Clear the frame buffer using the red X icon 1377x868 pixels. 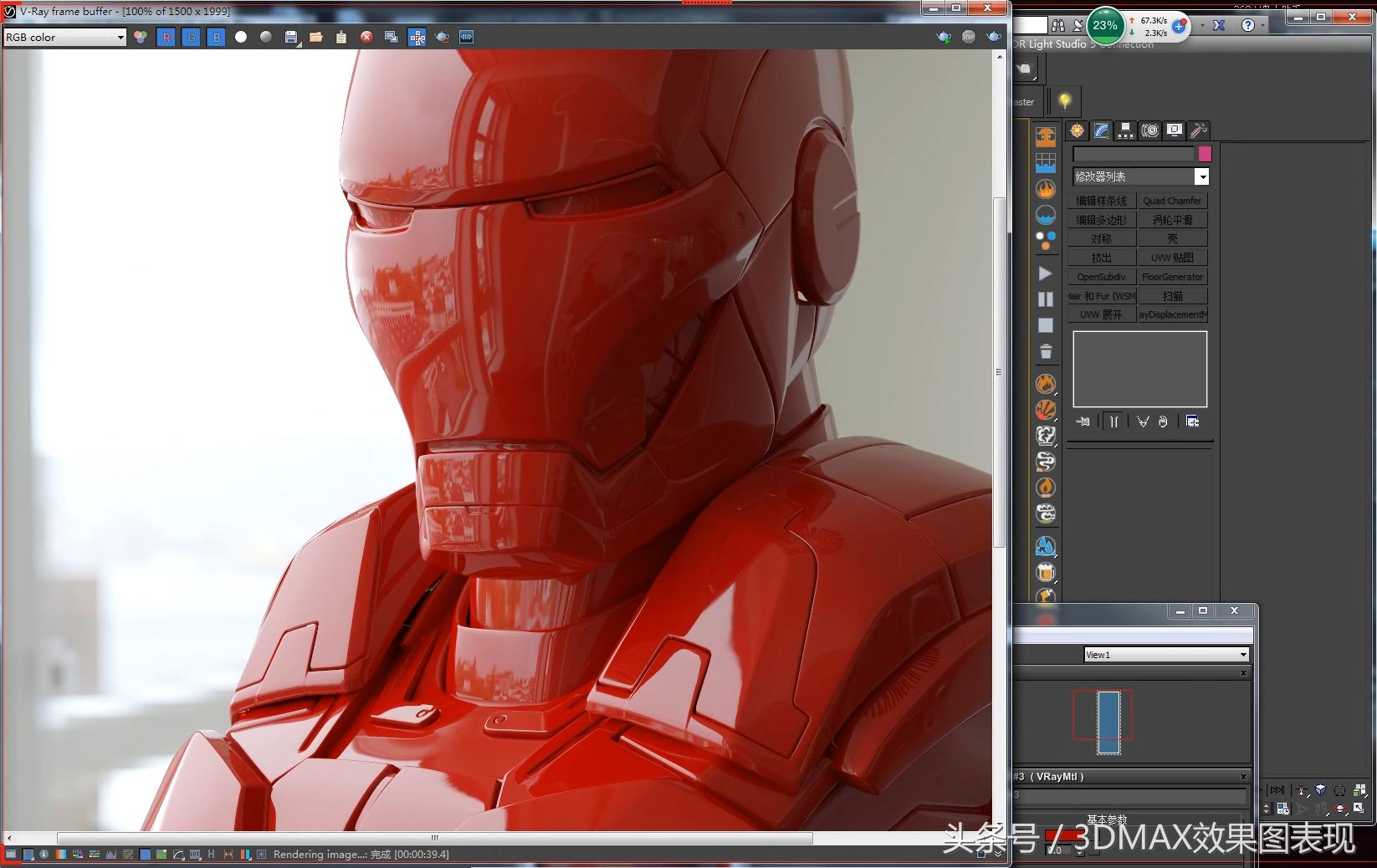tap(366, 37)
